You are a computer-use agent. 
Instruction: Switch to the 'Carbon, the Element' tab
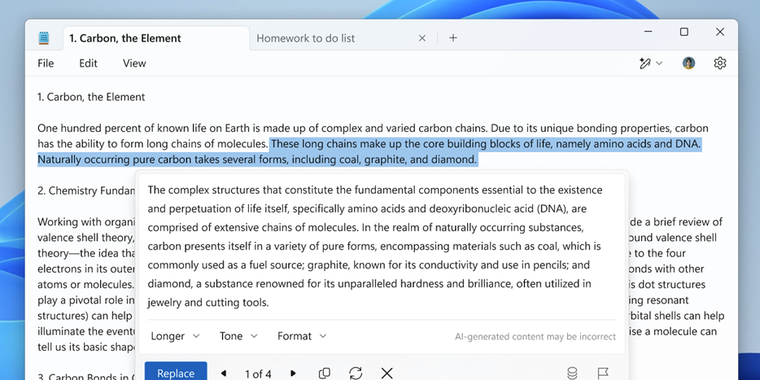pyautogui.click(x=156, y=38)
